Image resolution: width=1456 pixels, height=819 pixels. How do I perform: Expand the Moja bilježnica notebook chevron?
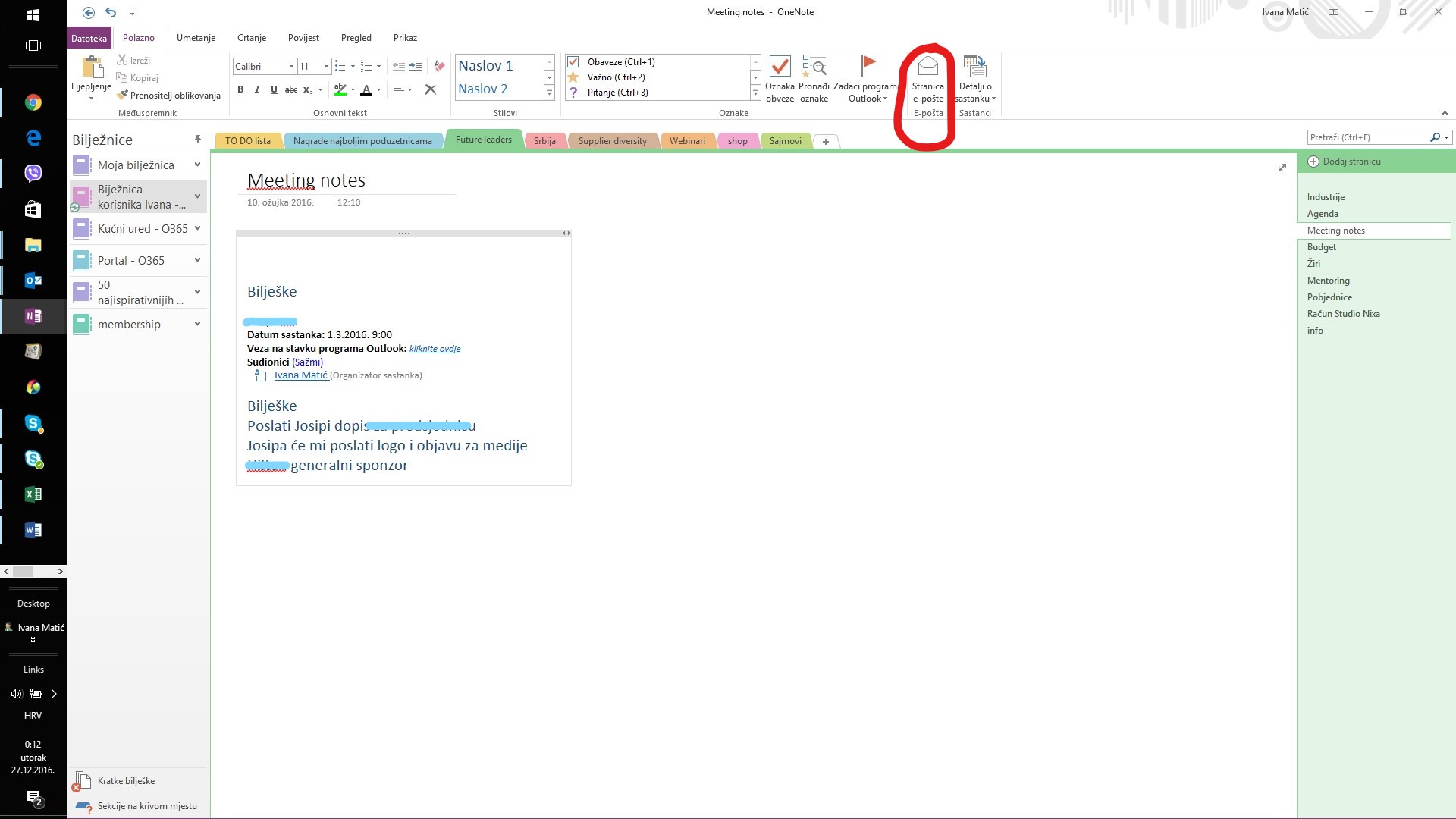197,165
